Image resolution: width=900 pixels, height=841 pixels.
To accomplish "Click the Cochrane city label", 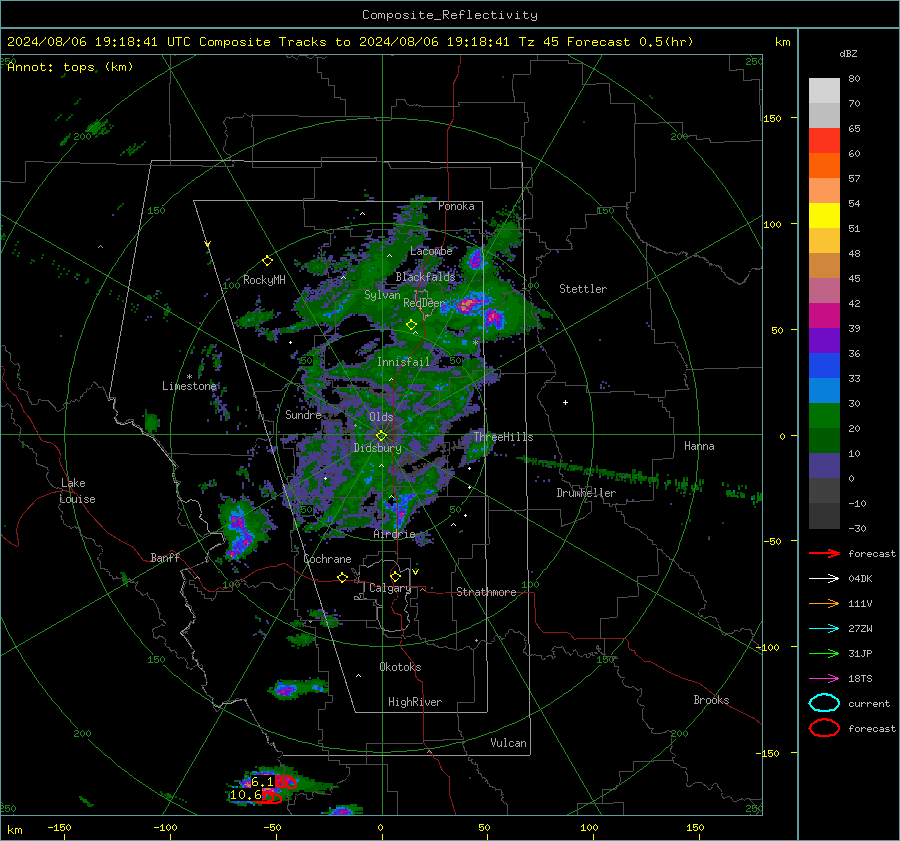I will coord(327,559).
